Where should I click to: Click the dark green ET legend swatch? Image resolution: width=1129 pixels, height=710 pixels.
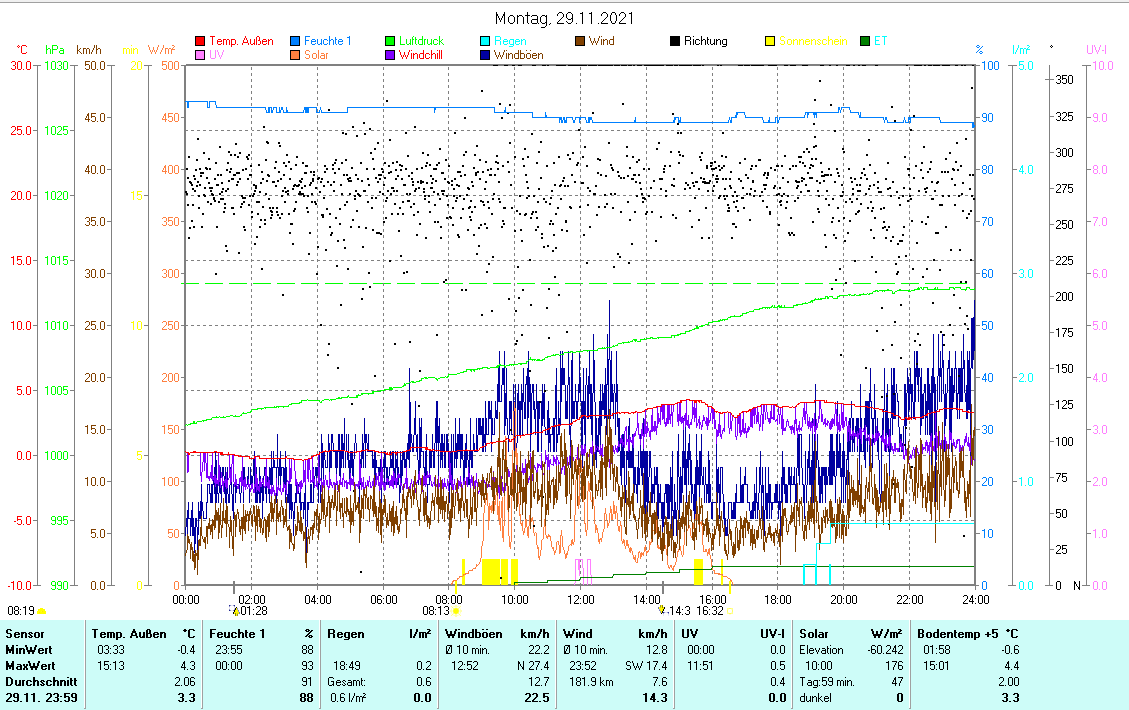click(865, 41)
